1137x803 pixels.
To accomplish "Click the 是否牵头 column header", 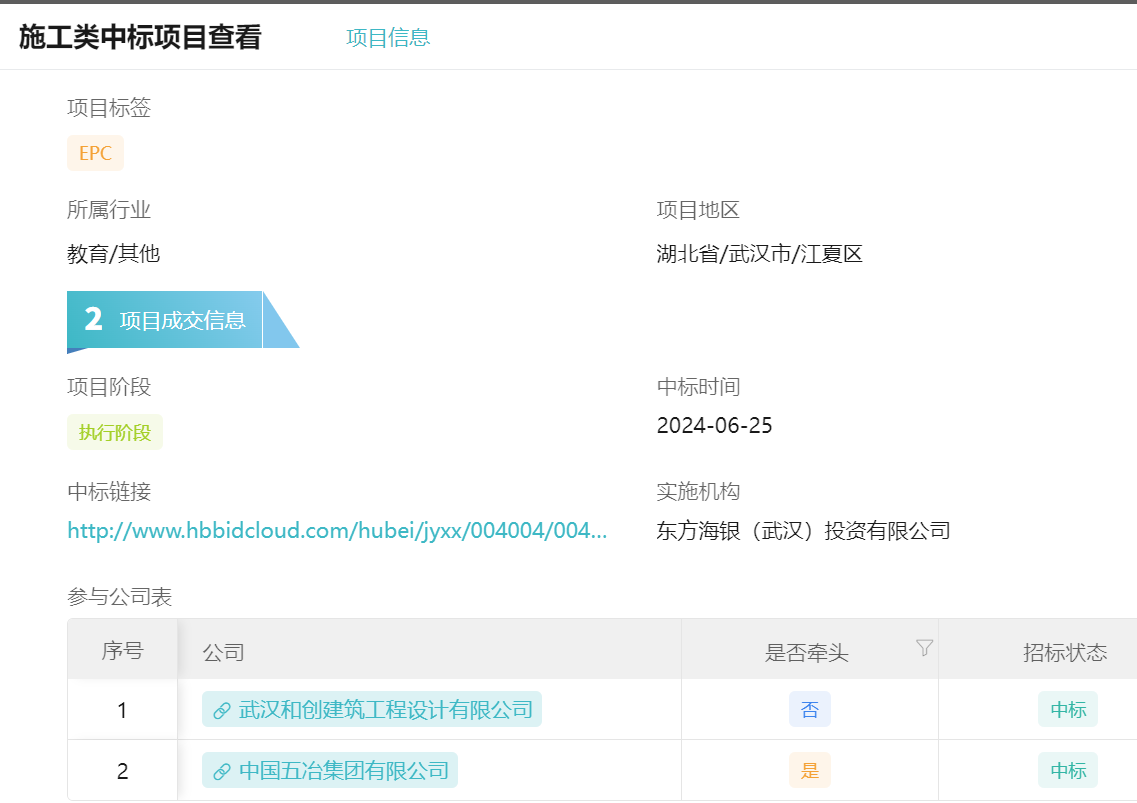I will tap(809, 650).
